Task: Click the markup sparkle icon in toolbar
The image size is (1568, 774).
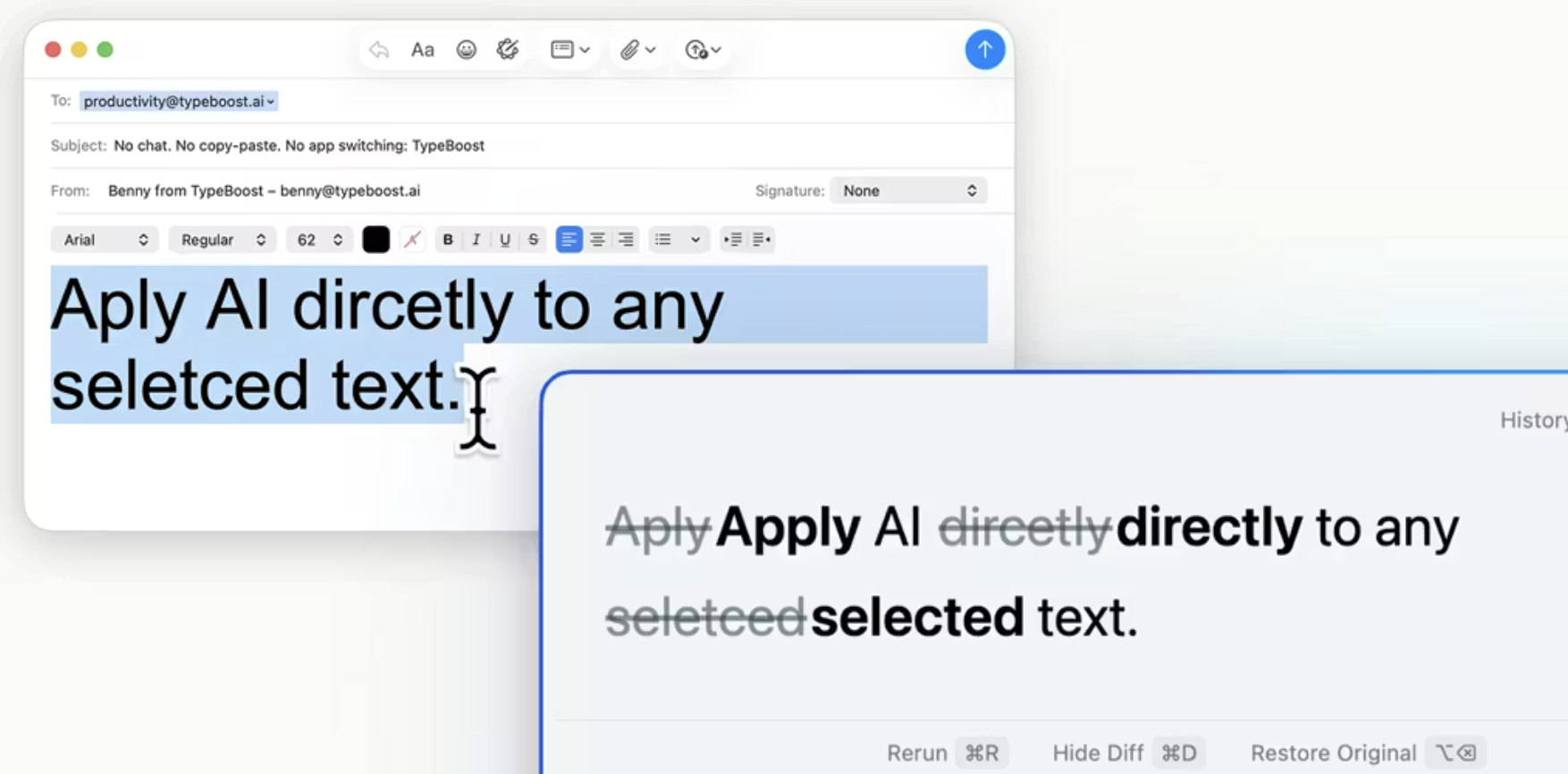Action: click(508, 50)
